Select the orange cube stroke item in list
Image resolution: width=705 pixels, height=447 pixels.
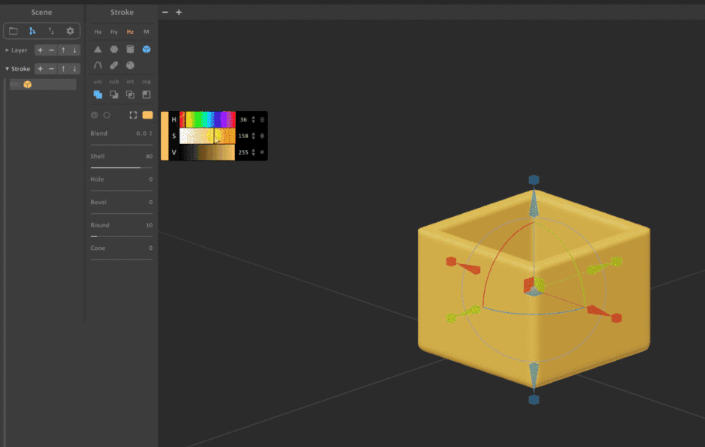(x=28, y=85)
